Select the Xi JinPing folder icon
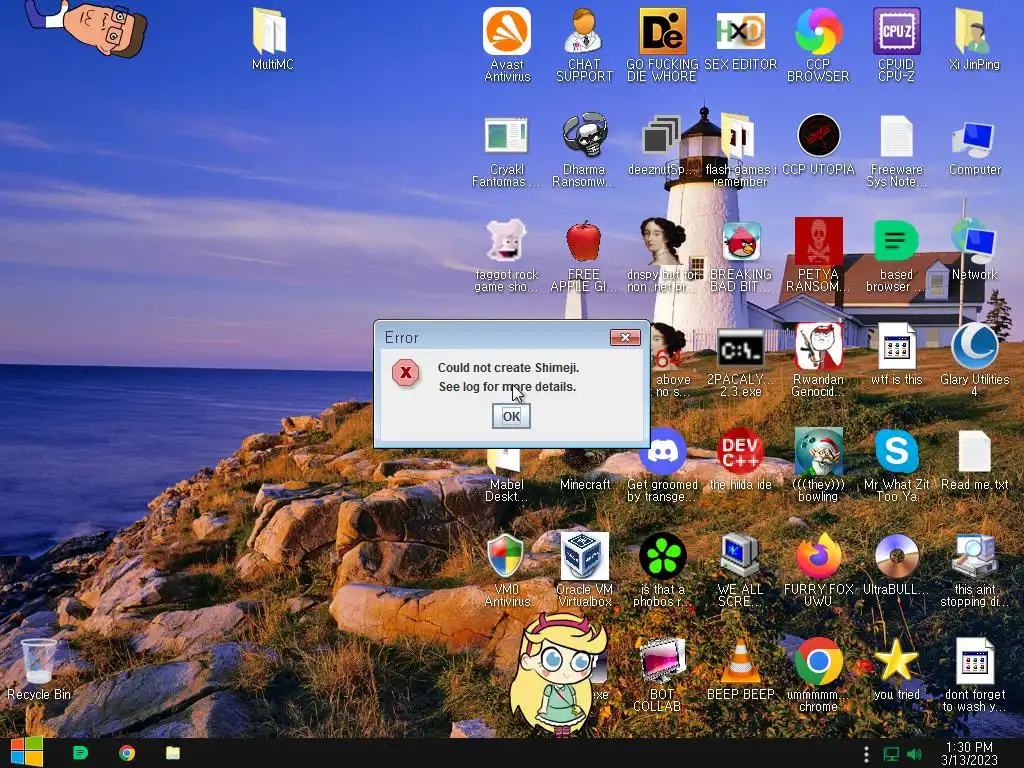This screenshot has width=1024, height=768. coord(974,31)
